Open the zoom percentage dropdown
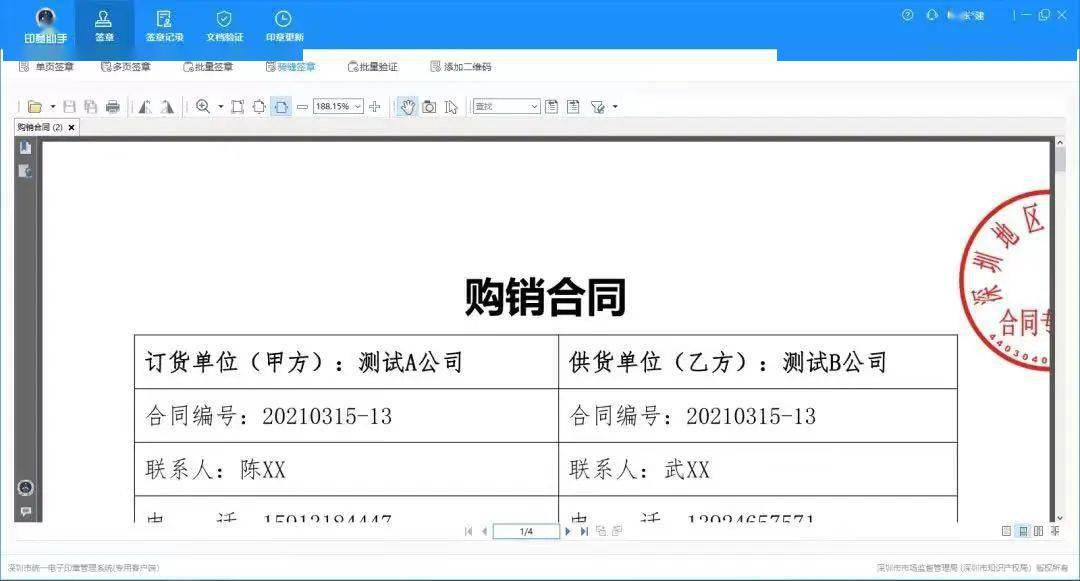1080x581 pixels. (x=358, y=106)
